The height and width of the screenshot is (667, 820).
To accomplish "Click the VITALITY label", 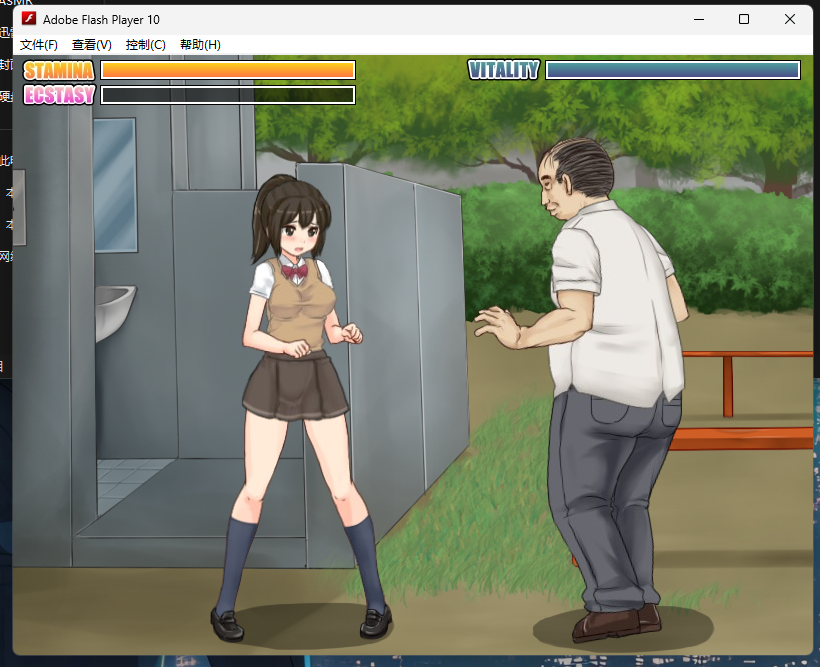I will pos(504,70).
